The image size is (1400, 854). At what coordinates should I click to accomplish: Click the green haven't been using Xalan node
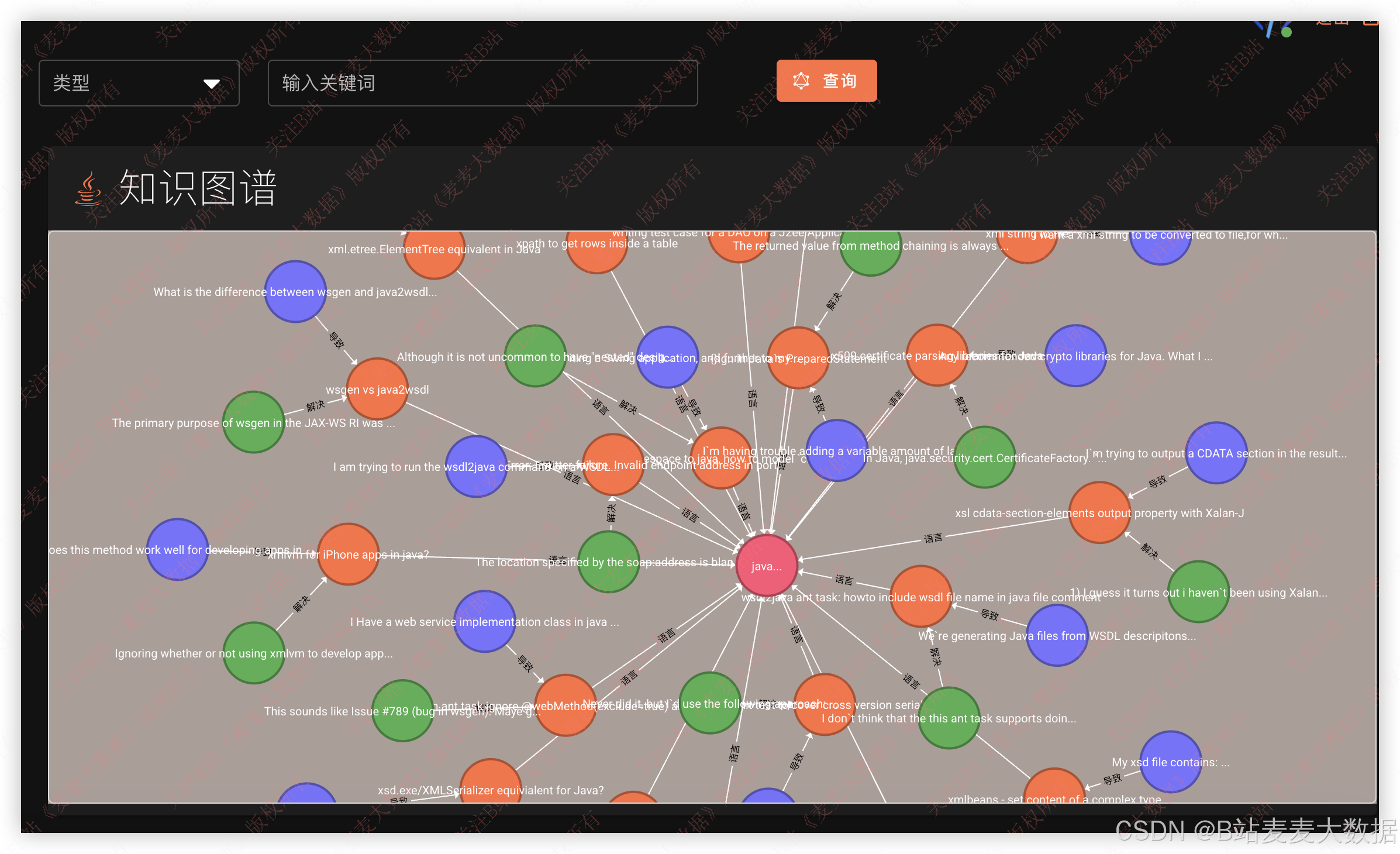pyautogui.click(x=1198, y=592)
